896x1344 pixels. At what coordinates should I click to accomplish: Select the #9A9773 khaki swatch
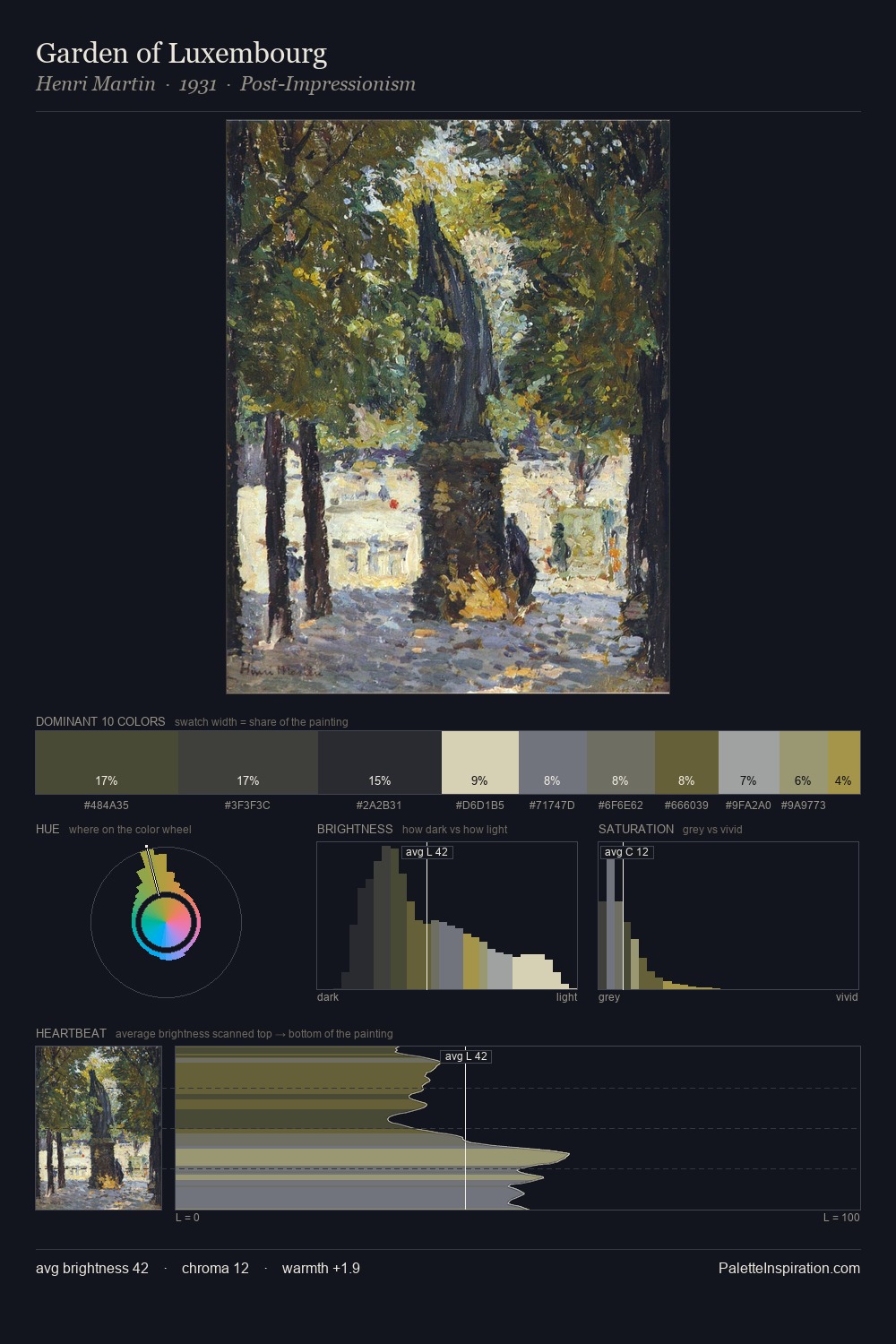804,762
